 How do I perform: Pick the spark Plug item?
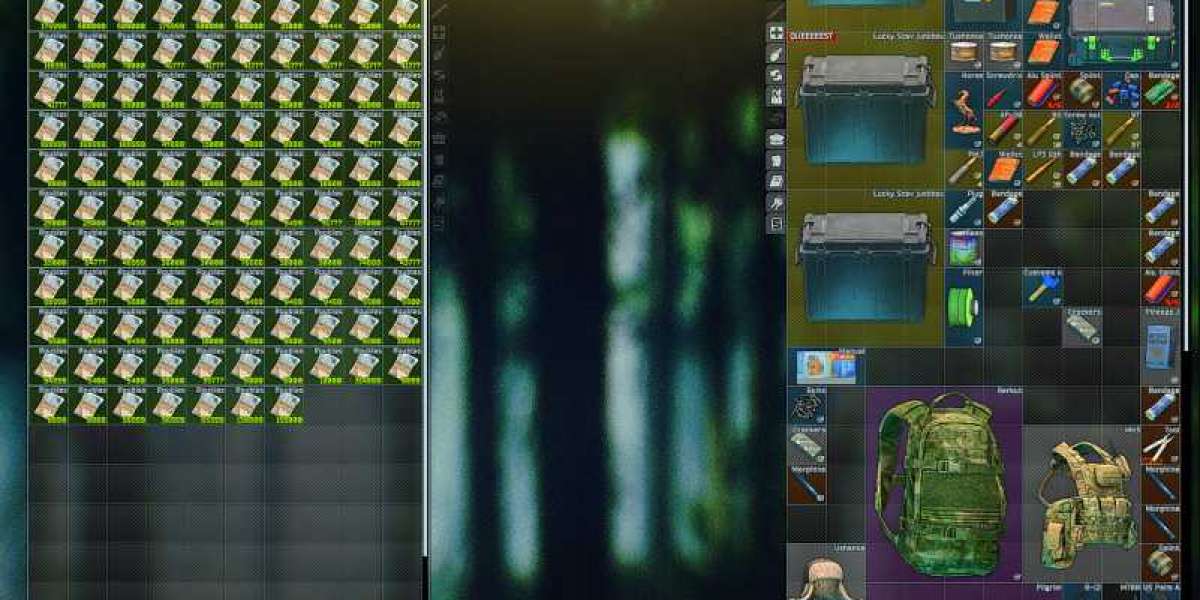coord(964,208)
